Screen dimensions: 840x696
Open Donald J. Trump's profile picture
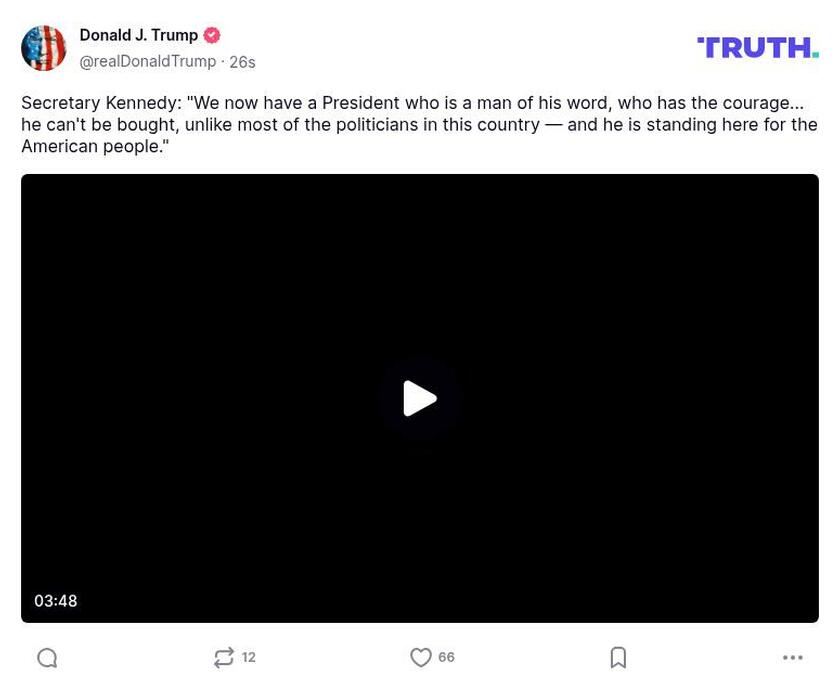(44, 47)
